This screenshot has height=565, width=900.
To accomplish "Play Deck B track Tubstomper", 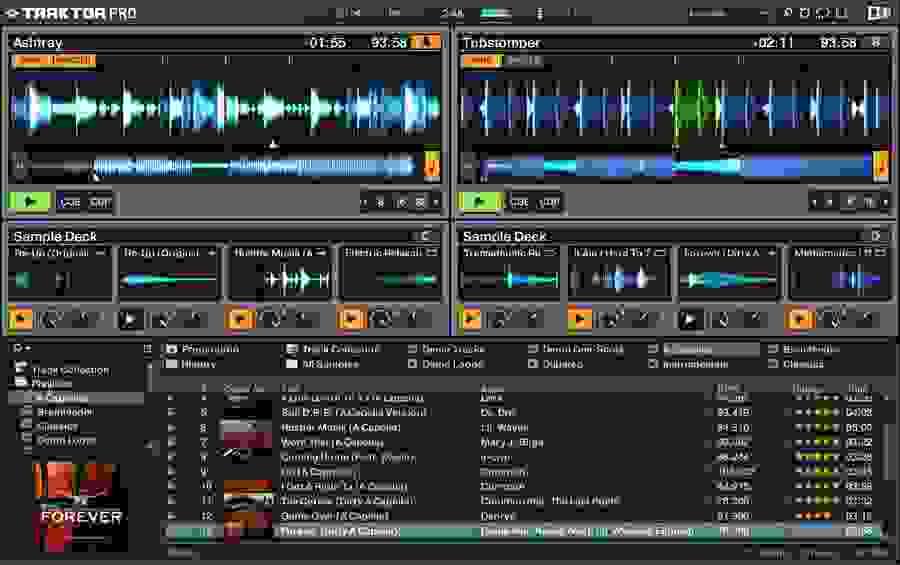I will [x=480, y=202].
